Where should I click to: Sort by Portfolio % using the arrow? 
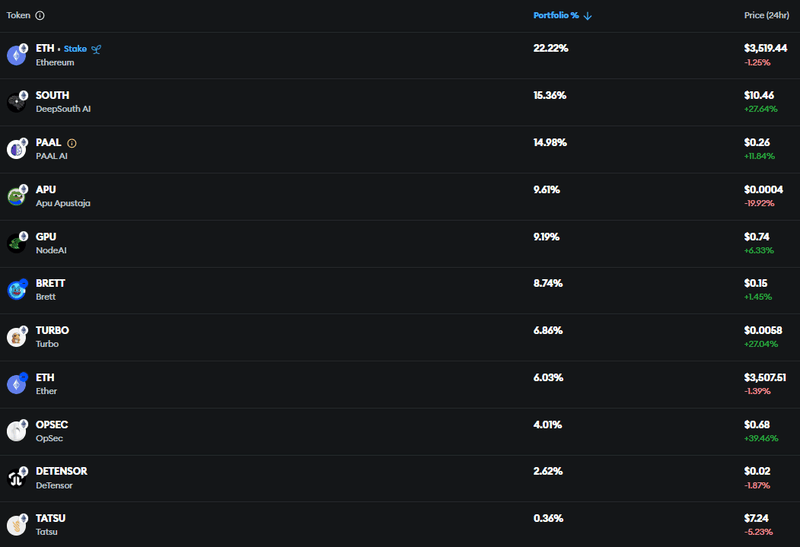(588, 16)
